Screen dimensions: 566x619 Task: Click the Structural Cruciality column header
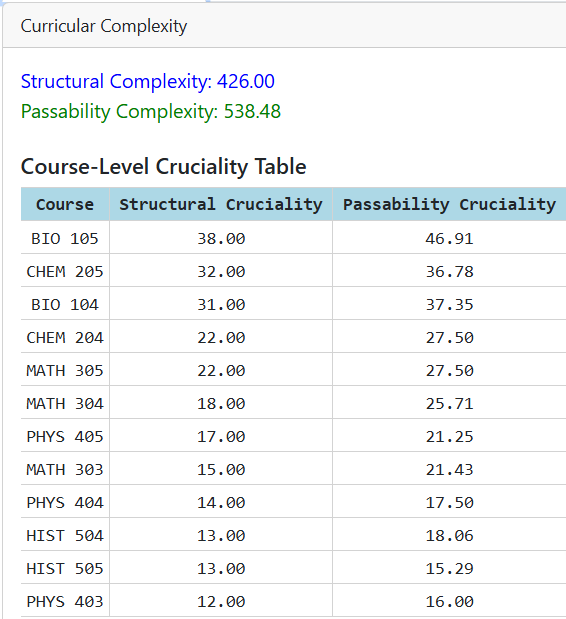coord(221,204)
